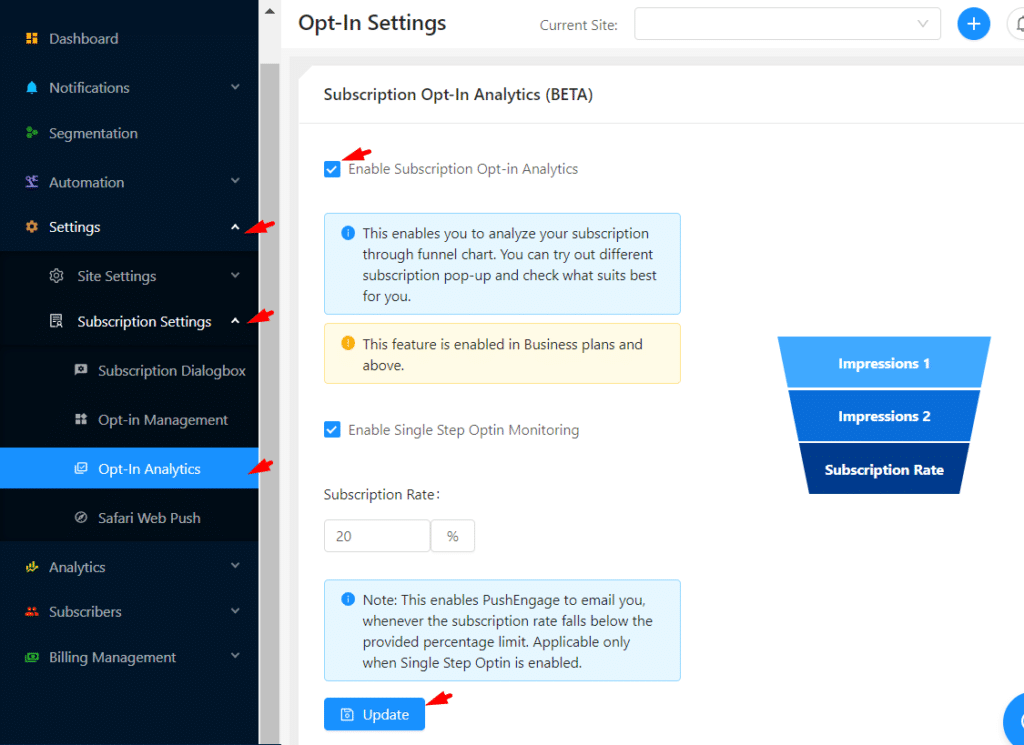Screen dimensions: 1024x745
Task: Click the Billing Management money icon
Action: (31, 657)
